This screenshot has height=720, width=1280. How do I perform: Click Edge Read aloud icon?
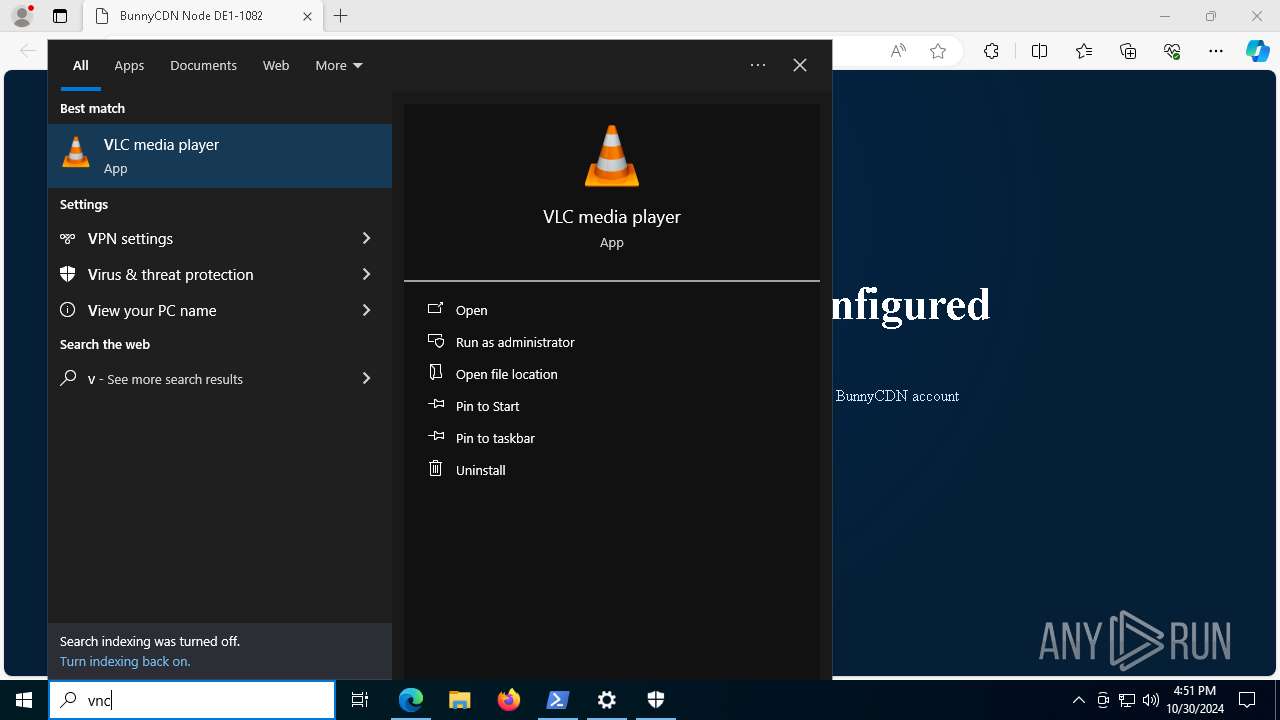pos(898,51)
